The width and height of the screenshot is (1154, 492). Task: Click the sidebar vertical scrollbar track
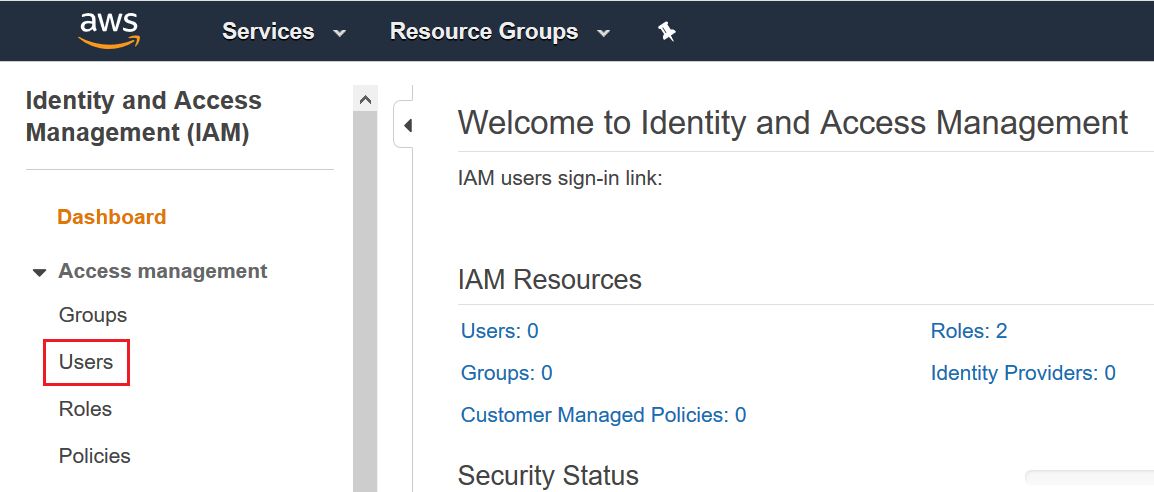(x=365, y=300)
